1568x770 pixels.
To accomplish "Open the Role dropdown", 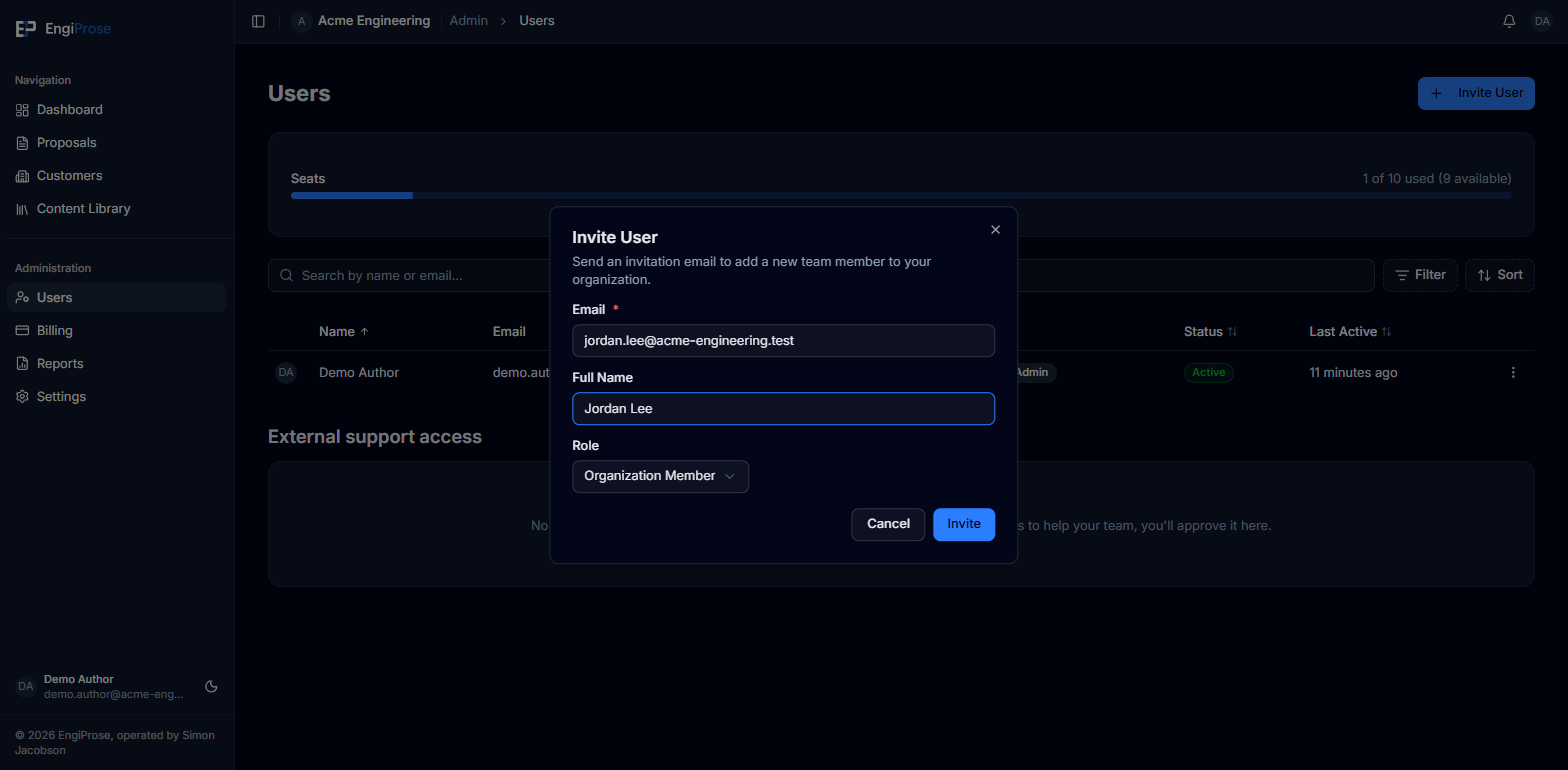I will coord(660,476).
